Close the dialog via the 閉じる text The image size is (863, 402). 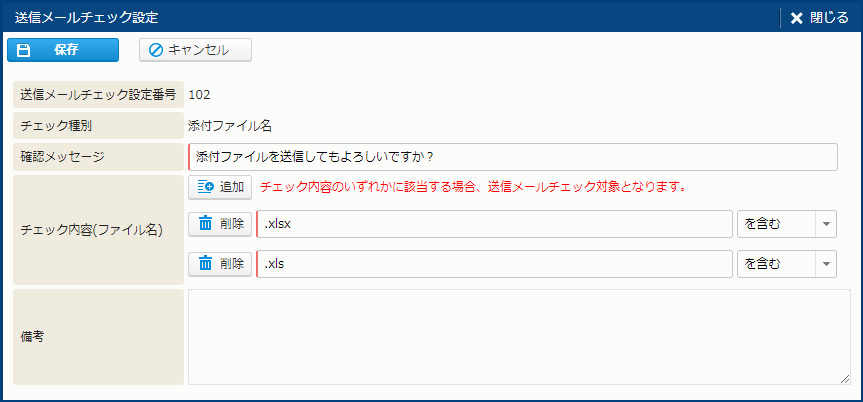tap(829, 18)
